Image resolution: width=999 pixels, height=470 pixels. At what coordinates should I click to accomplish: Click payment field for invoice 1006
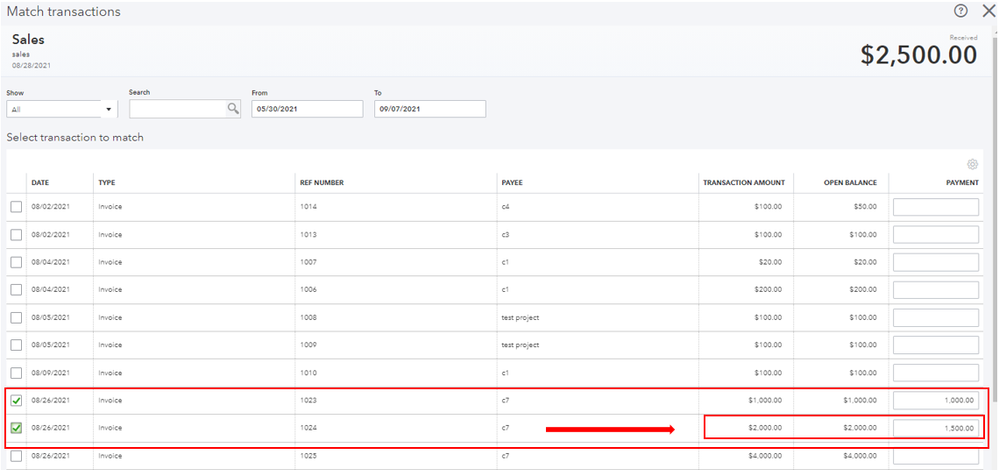936,290
